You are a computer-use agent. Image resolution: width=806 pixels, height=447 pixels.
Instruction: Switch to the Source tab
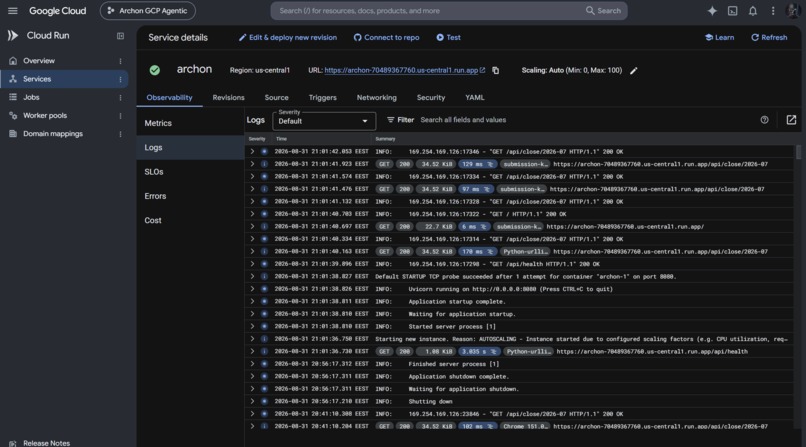pyautogui.click(x=277, y=98)
